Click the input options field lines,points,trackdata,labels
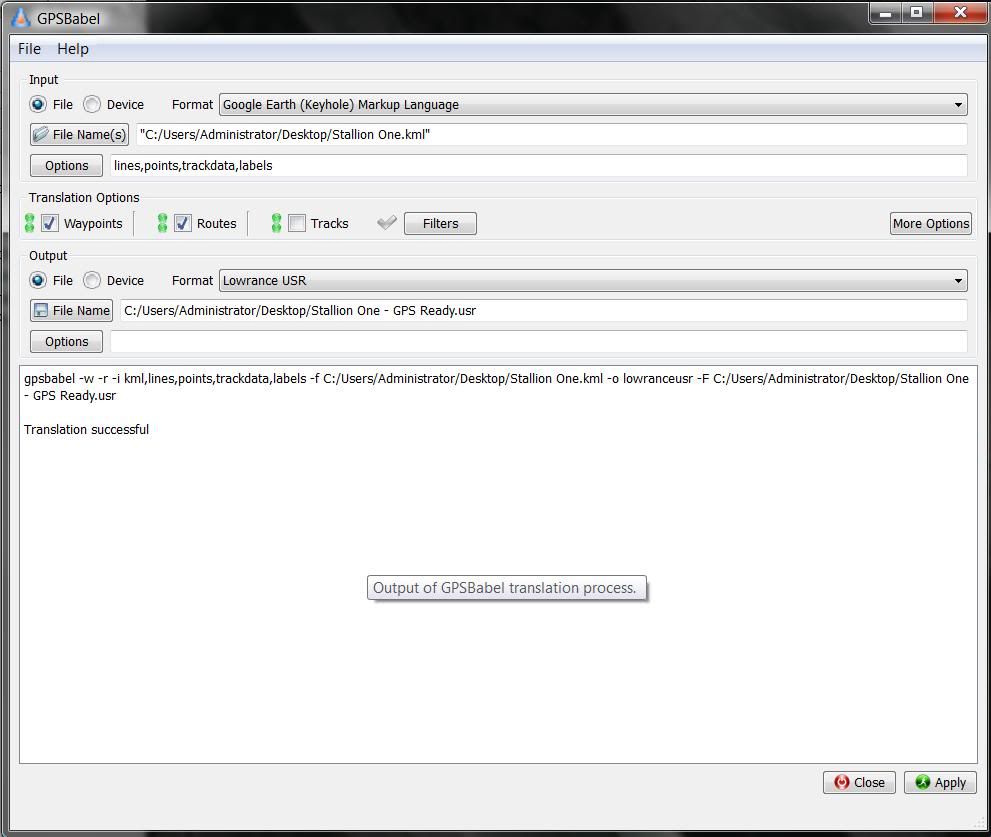 point(539,166)
